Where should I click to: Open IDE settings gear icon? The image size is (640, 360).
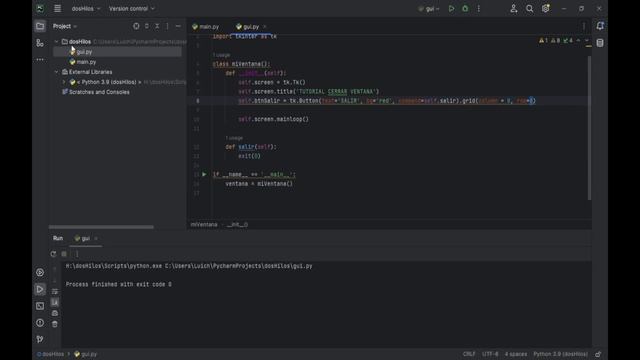(x=545, y=9)
